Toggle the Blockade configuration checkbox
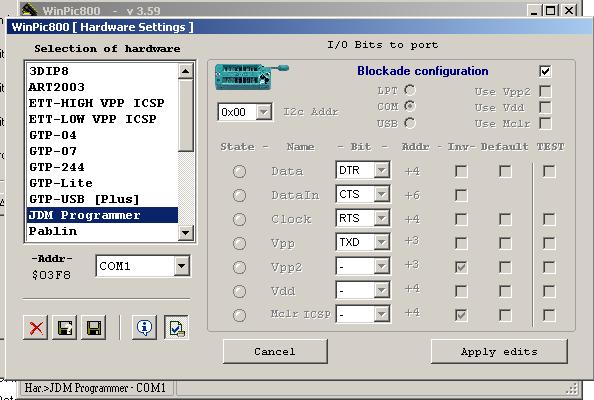This screenshot has height=400, width=594. [545, 71]
